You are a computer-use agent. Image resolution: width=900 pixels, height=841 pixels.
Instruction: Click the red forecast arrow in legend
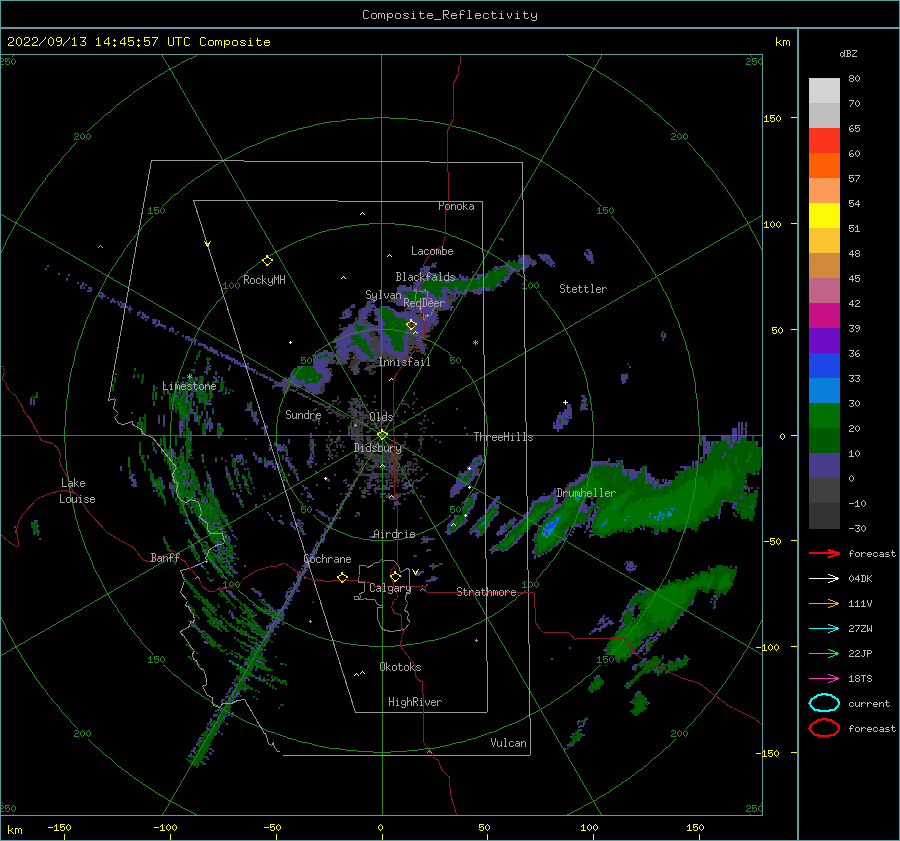click(824, 553)
